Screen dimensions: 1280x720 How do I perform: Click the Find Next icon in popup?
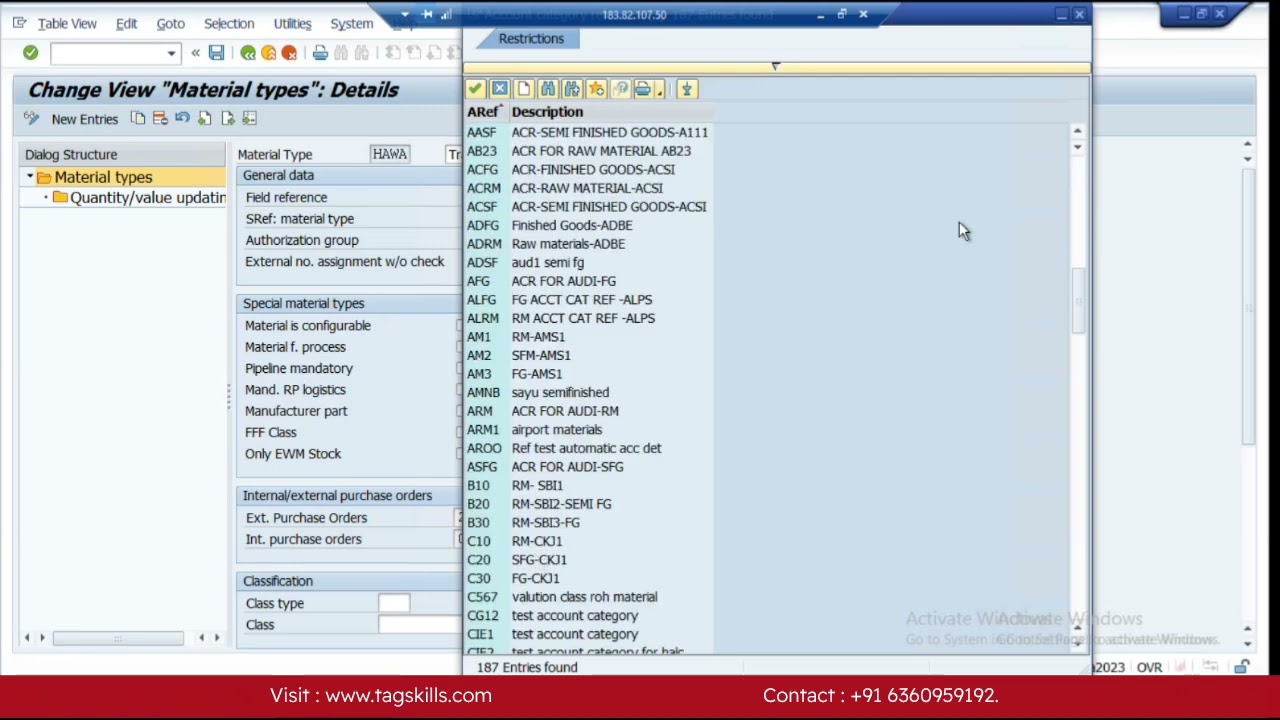tap(572, 90)
